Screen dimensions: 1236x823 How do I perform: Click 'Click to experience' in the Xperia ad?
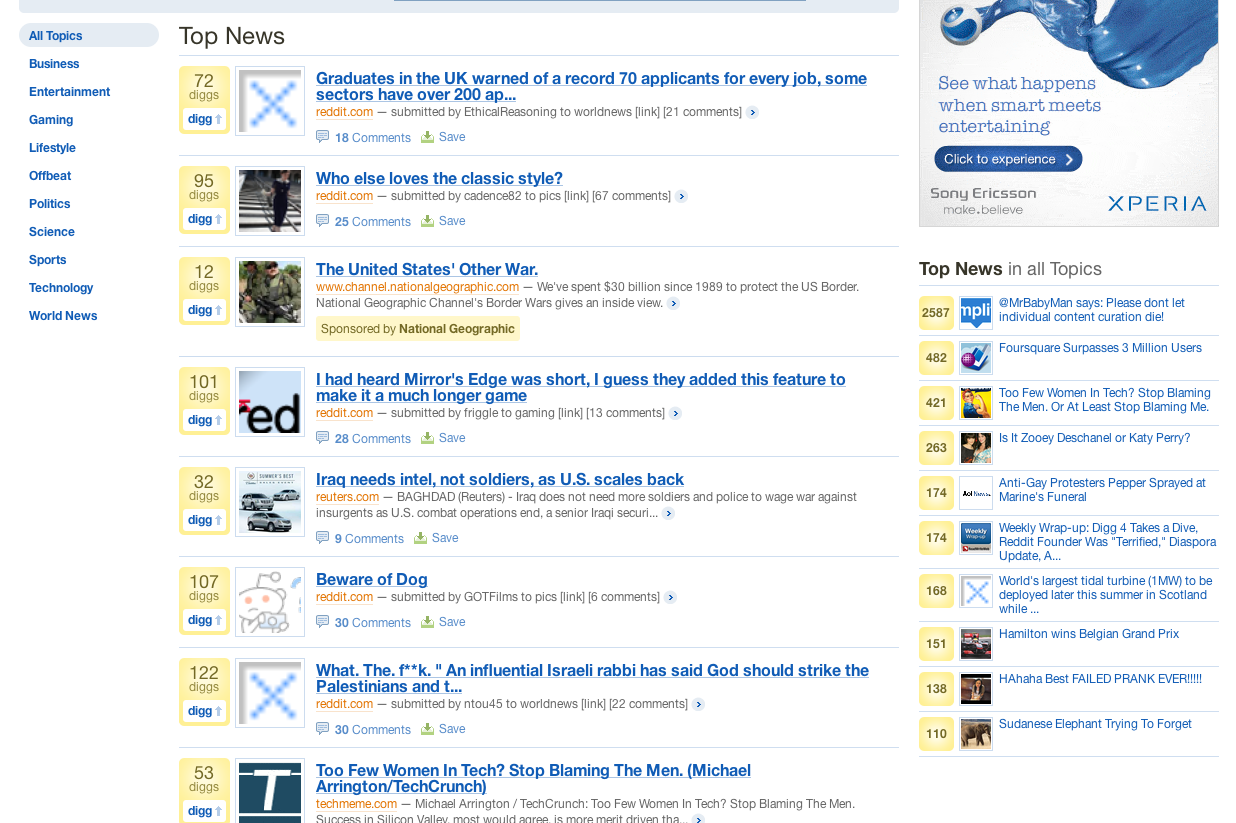tap(1008, 159)
